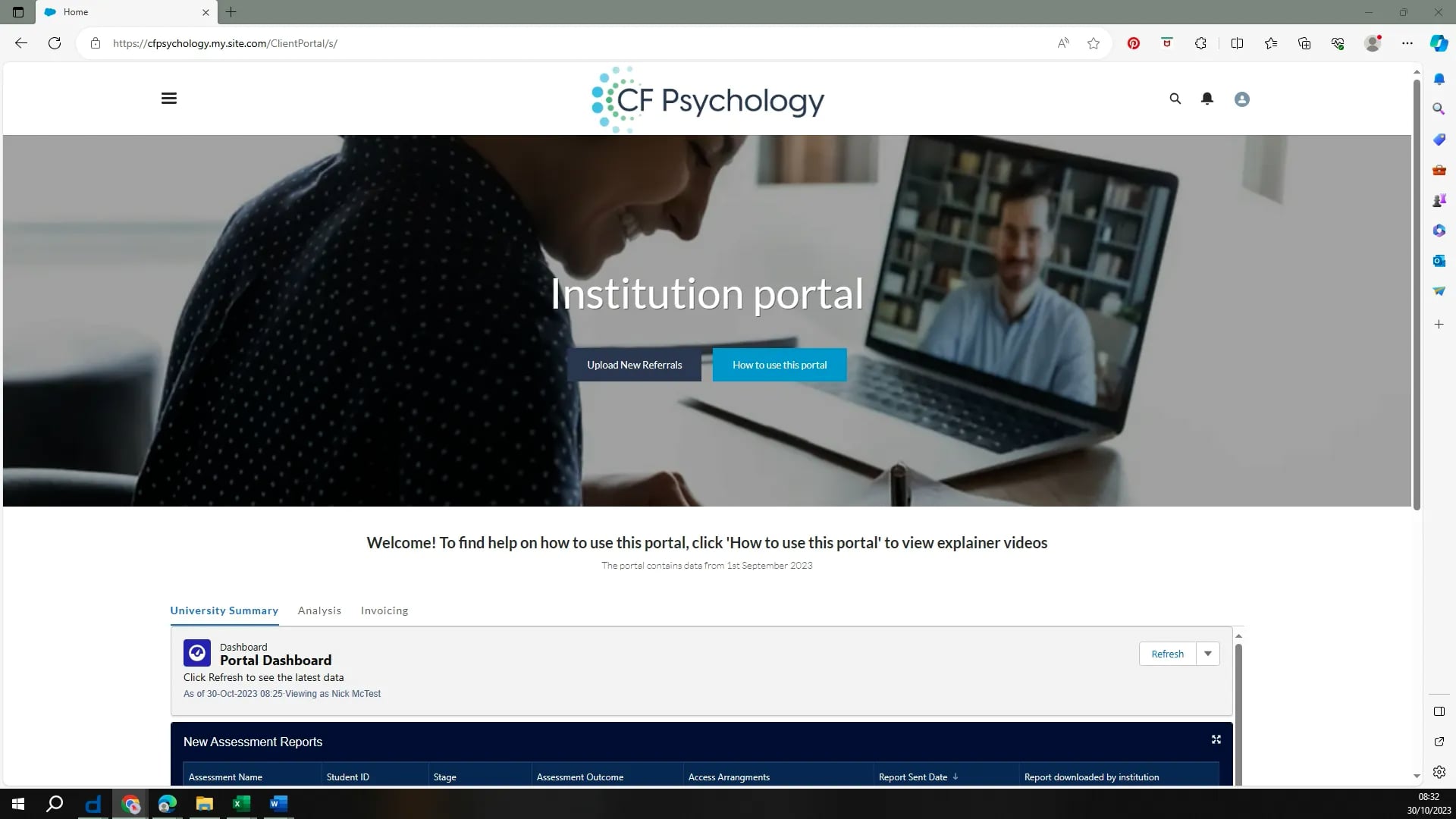Image resolution: width=1456 pixels, height=819 pixels.
Task: Toggle the hamburger menu icon
Action: [x=169, y=98]
